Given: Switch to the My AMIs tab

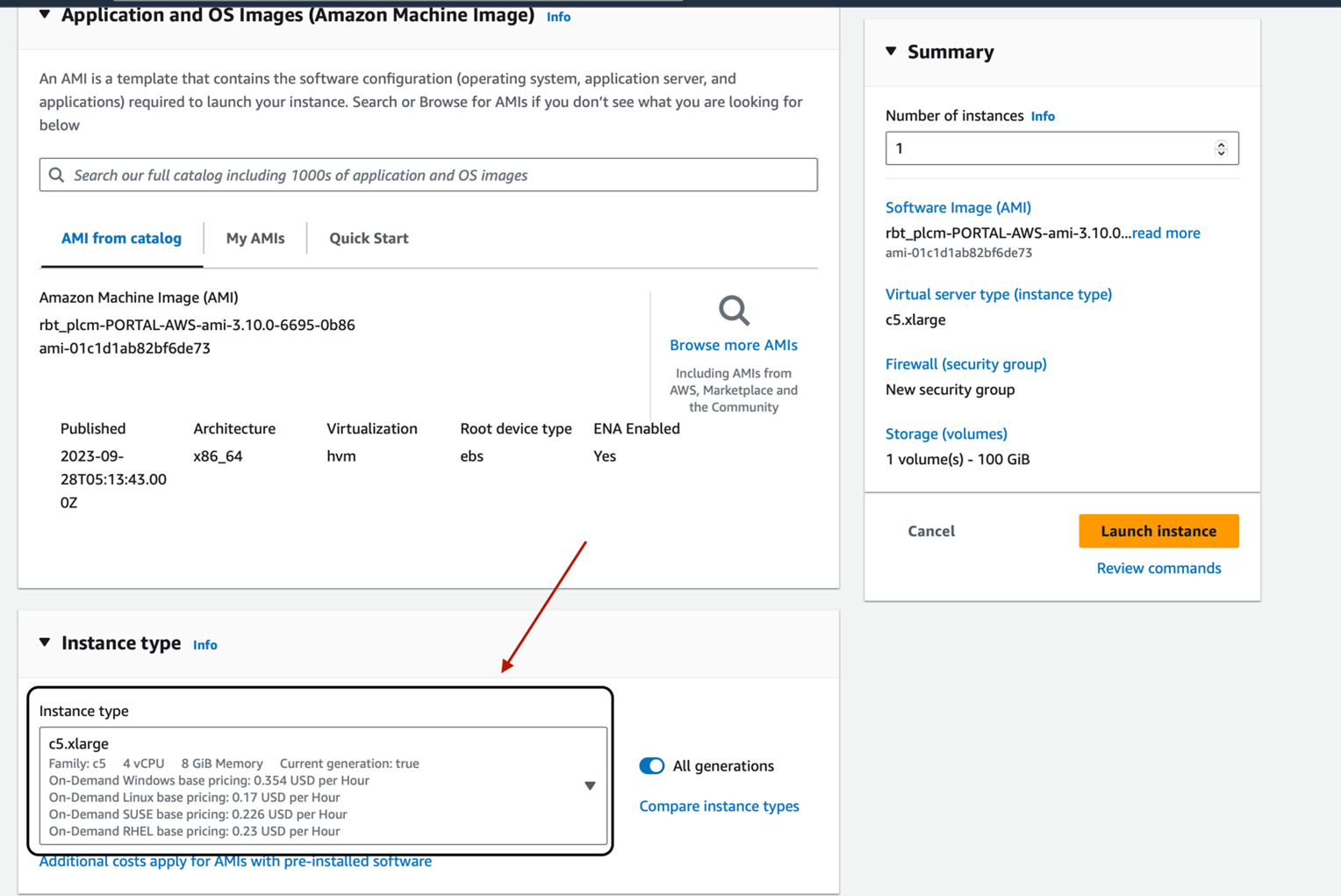Looking at the screenshot, I should pos(255,238).
